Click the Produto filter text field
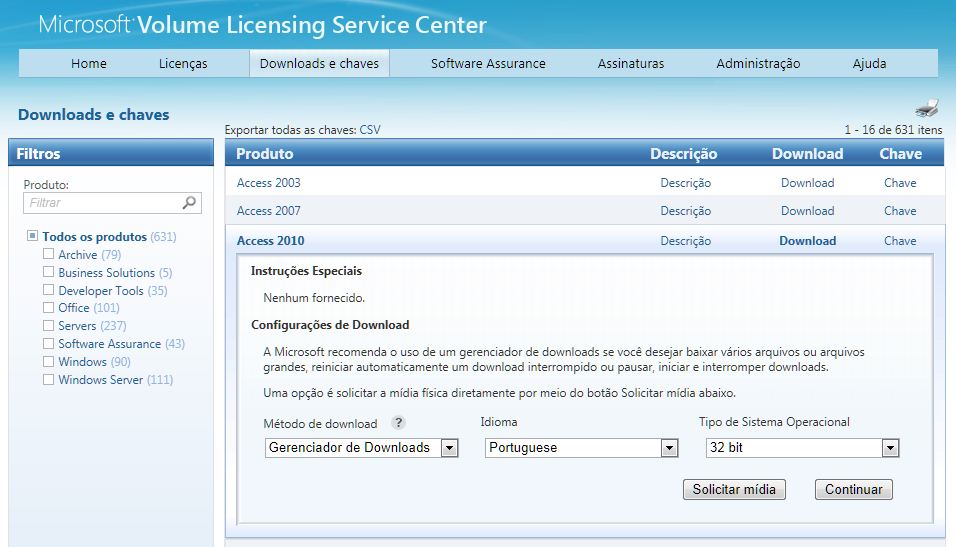Viewport: 956px width, 547px height. [x=102, y=203]
